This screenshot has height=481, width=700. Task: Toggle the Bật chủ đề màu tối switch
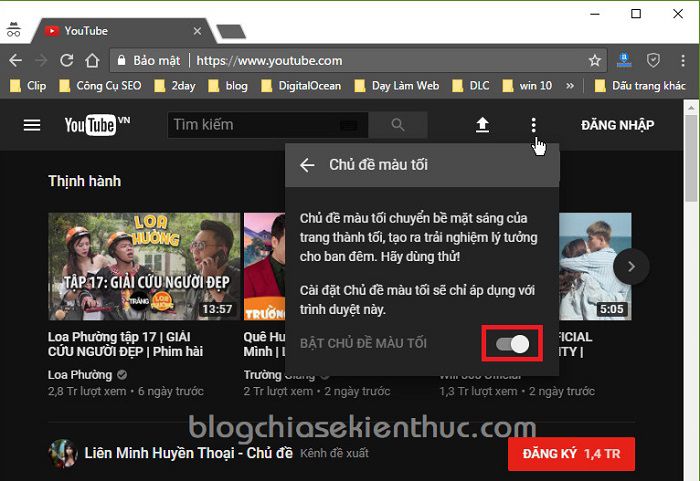512,344
